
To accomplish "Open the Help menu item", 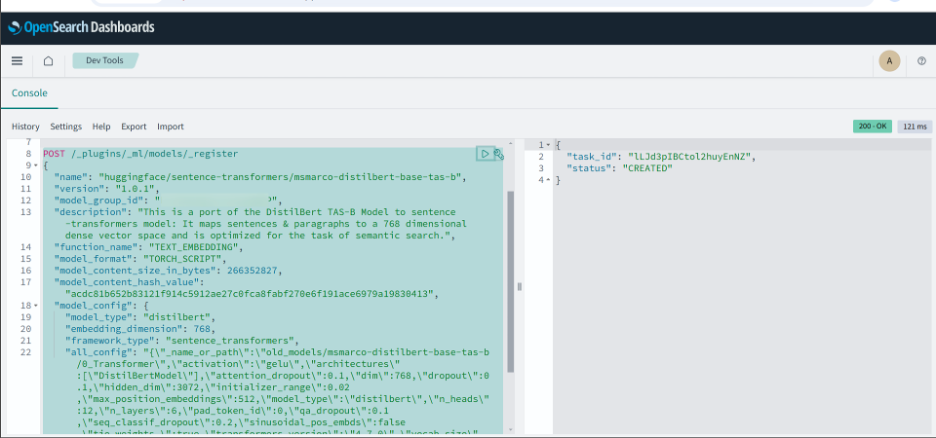I will click(101, 127).
